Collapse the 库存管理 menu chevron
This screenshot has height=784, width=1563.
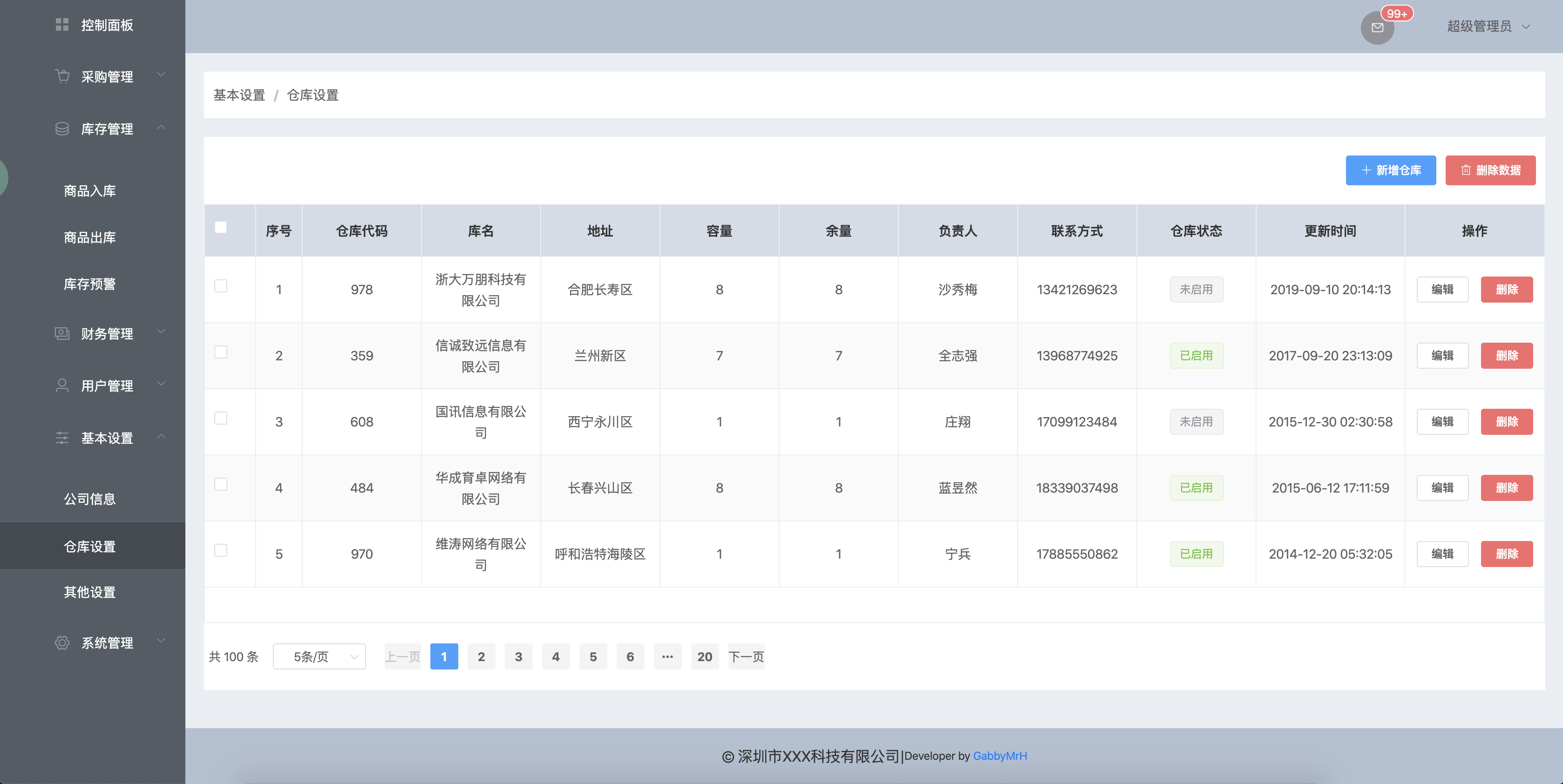pyautogui.click(x=162, y=127)
